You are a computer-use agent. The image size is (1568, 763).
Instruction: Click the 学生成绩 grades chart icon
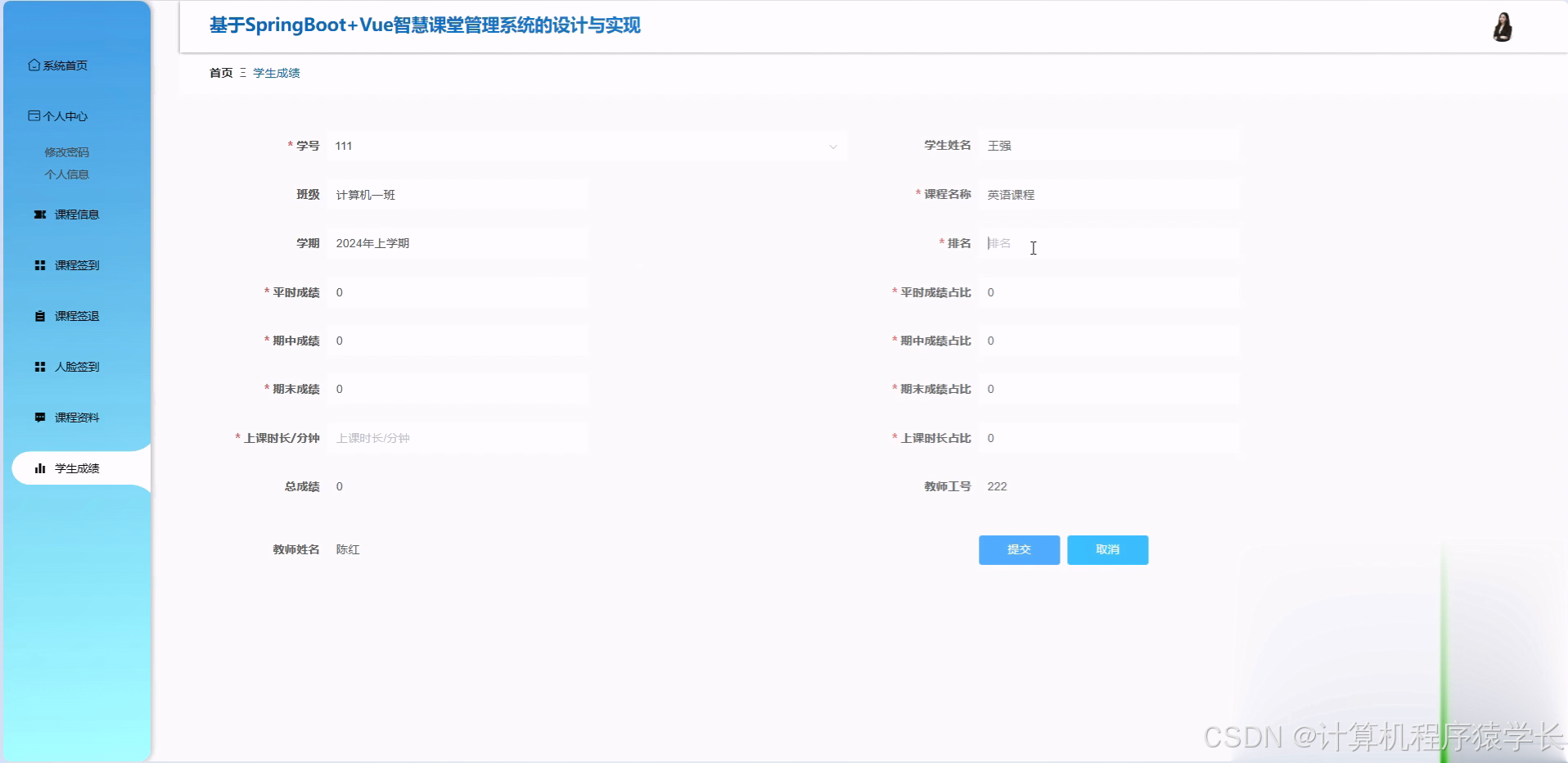[x=40, y=468]
